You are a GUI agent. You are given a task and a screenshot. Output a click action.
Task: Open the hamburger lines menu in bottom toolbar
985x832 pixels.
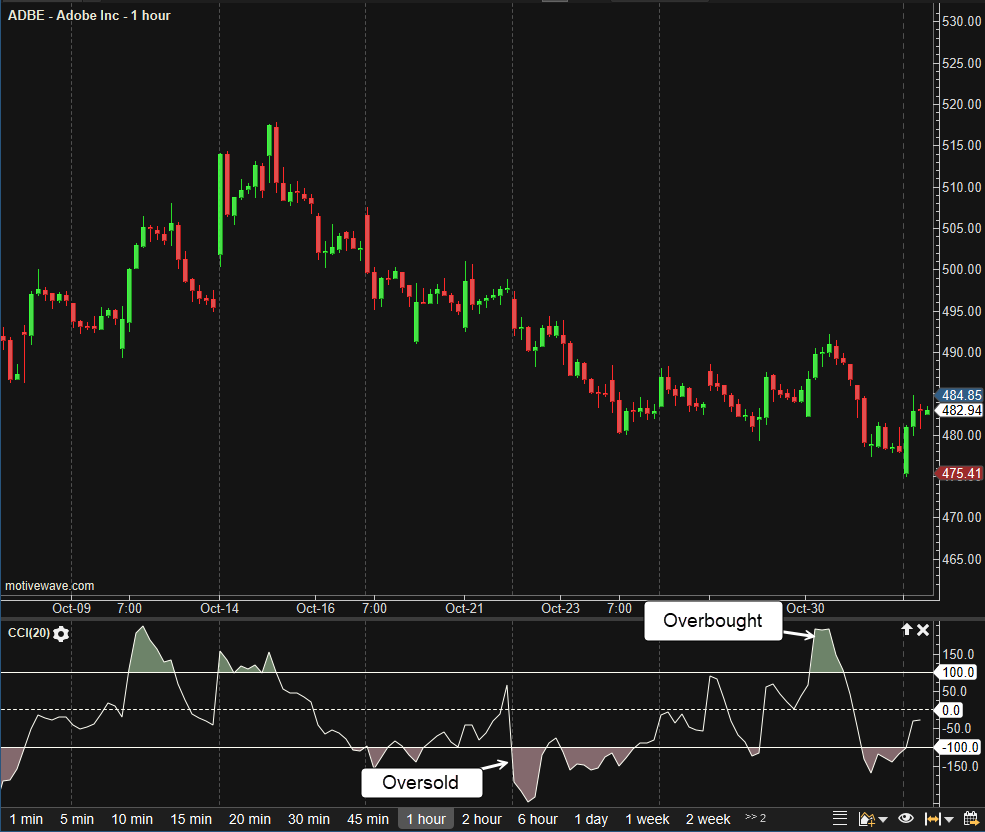click(x=840, y=819)
